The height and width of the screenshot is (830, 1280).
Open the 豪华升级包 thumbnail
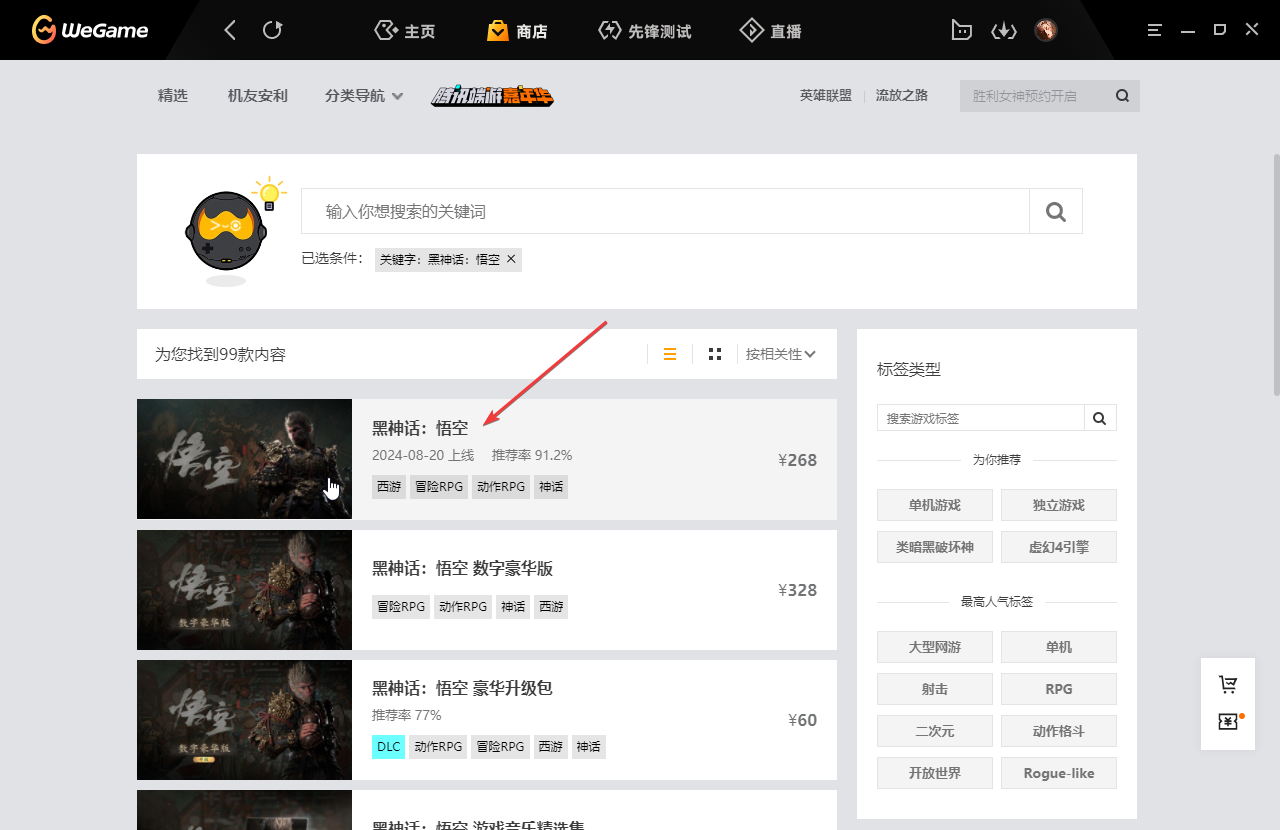244,719
